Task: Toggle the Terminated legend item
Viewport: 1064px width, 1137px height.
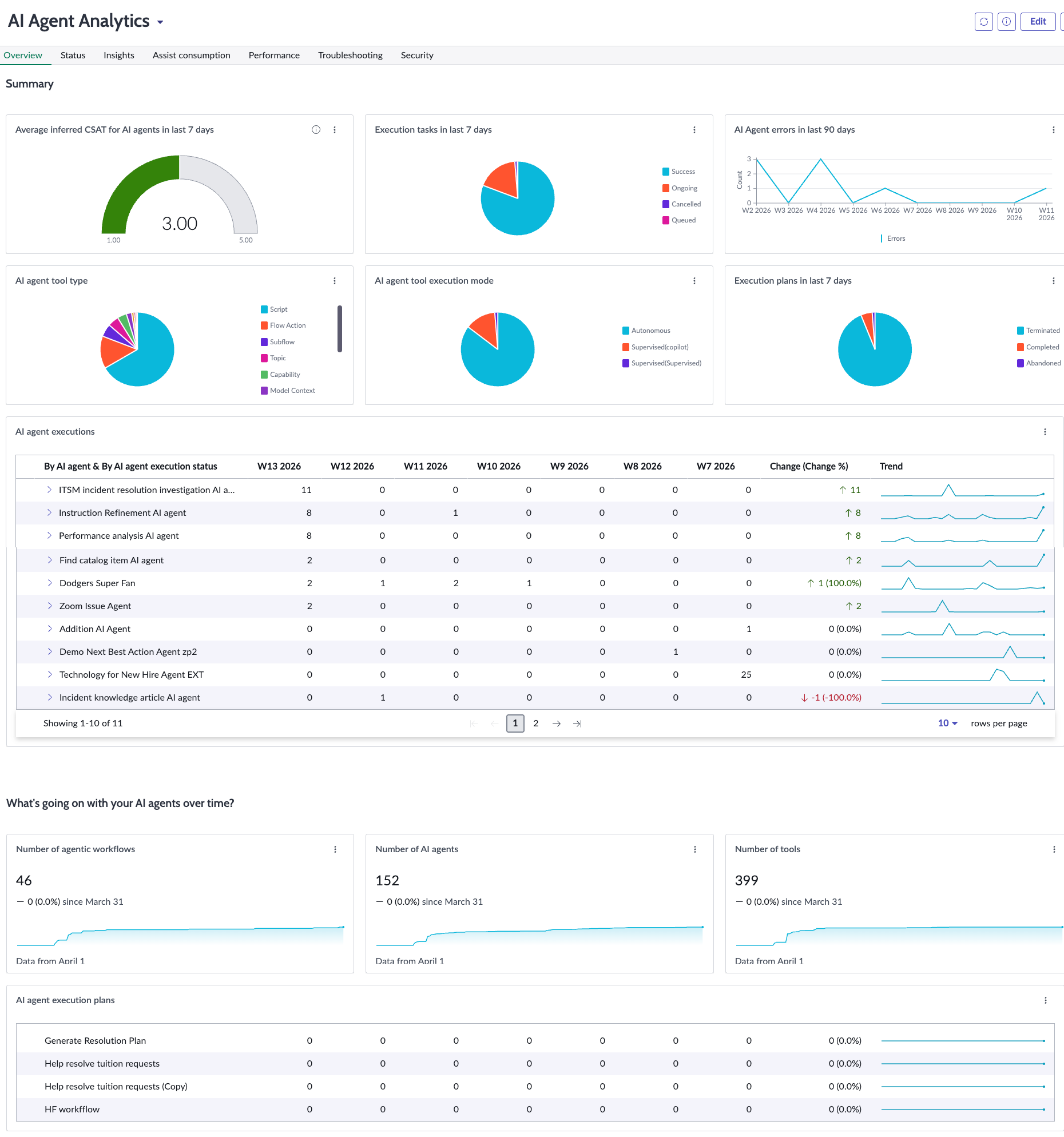Action: click(1038, 331)
